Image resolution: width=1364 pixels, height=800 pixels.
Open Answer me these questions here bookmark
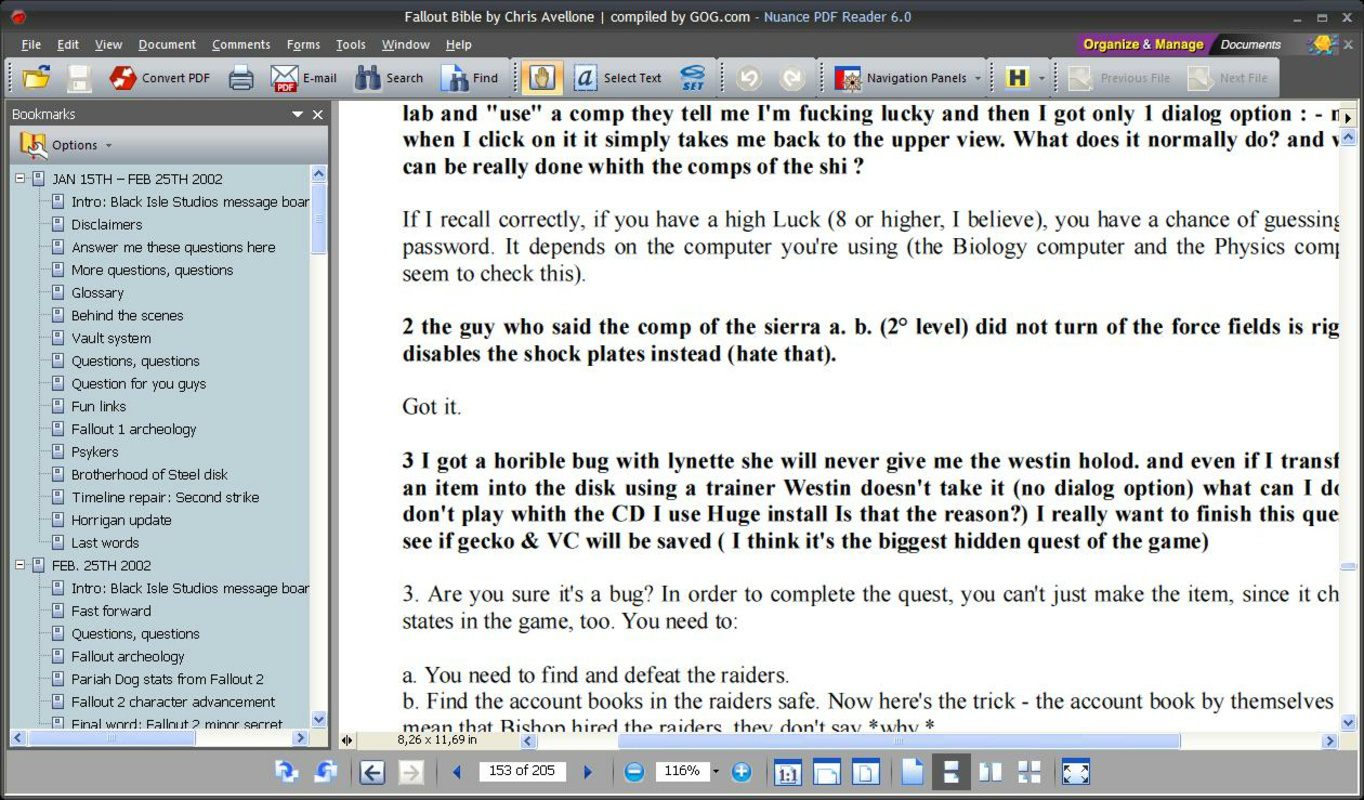point(173,247)
